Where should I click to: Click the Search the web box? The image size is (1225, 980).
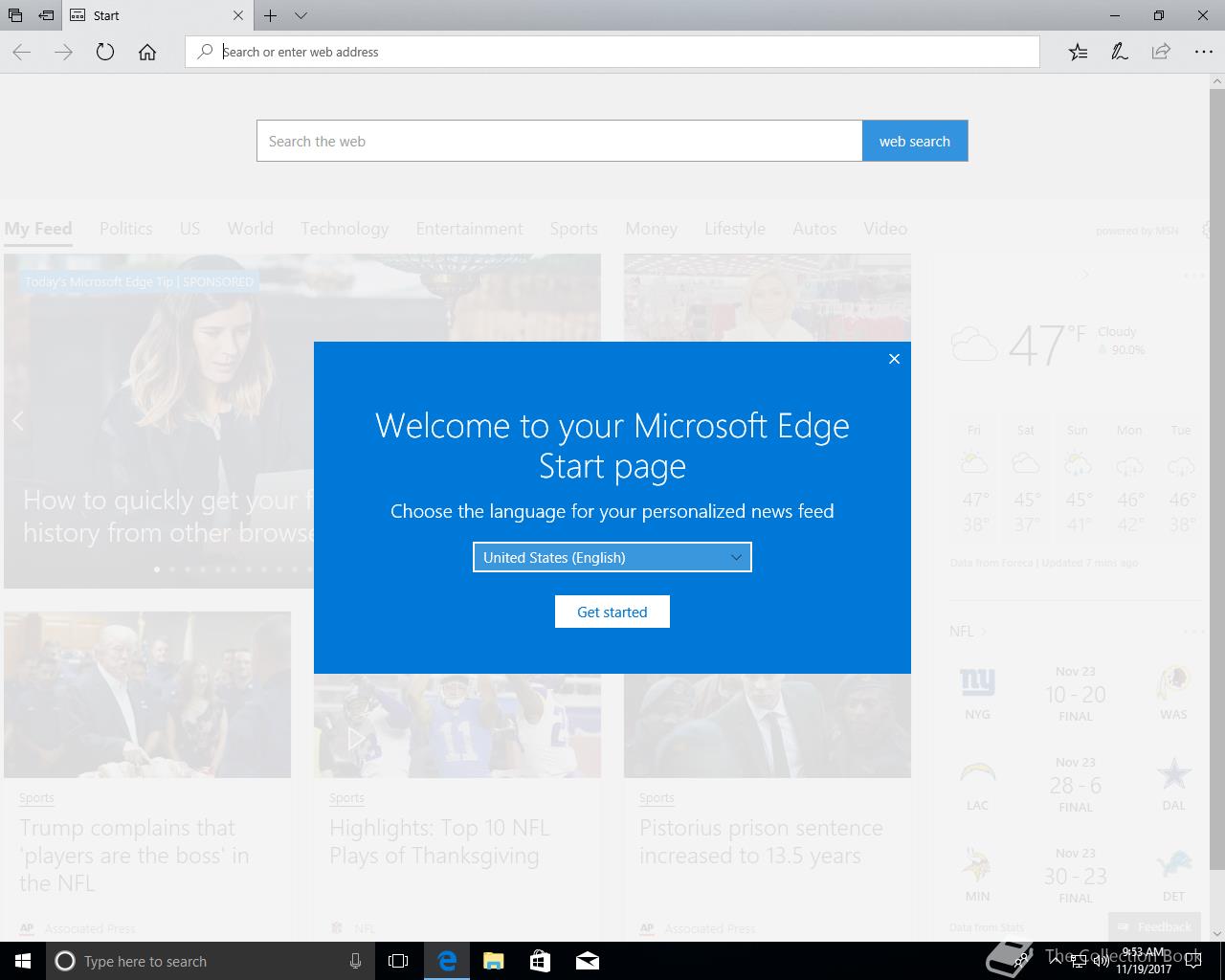[559, 141]
